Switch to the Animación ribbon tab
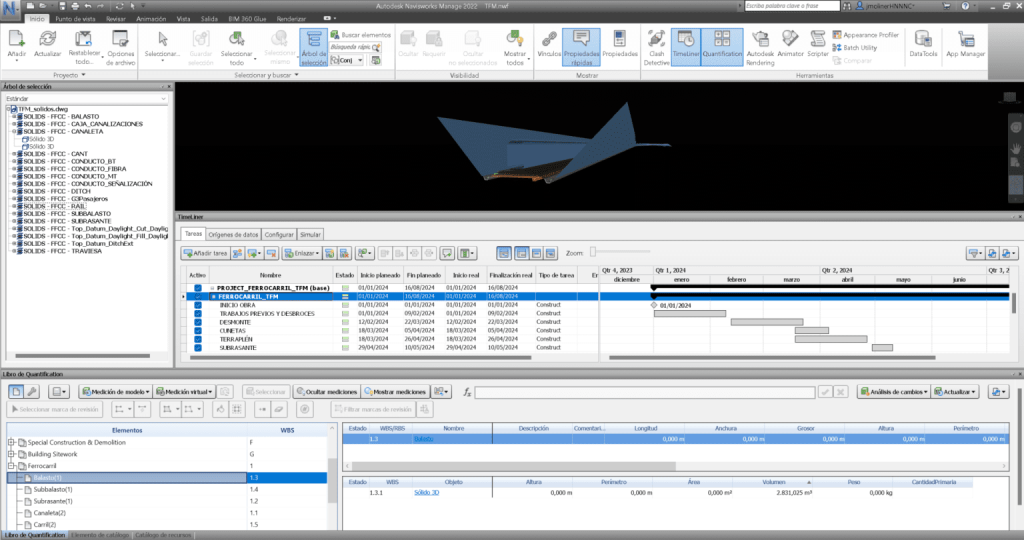 tap(151, 18)
